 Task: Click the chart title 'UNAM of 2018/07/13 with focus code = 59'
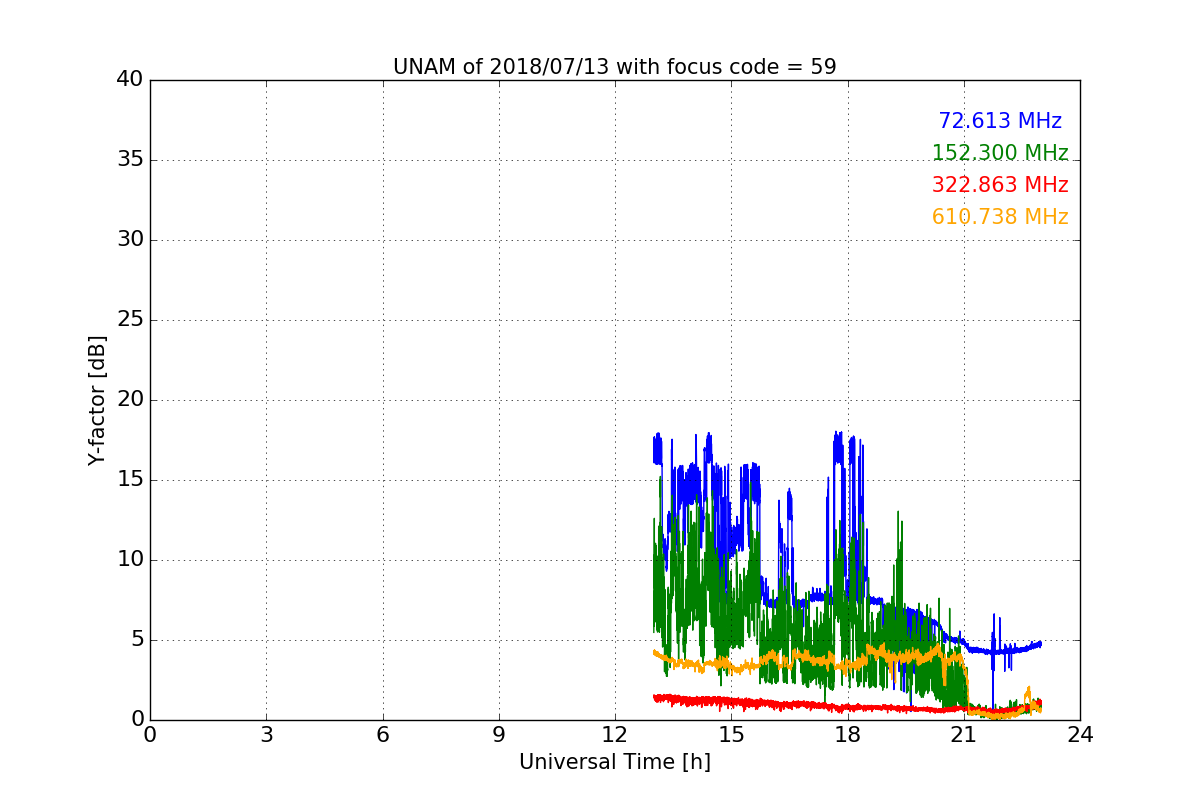[x=614, y=67]
